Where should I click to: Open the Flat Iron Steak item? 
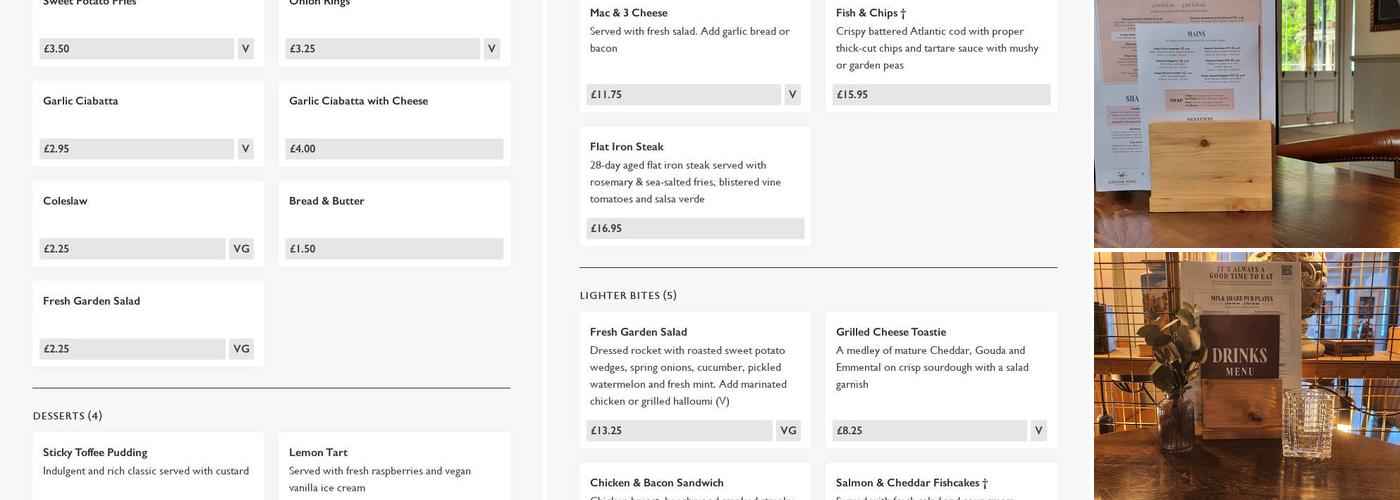627,147
